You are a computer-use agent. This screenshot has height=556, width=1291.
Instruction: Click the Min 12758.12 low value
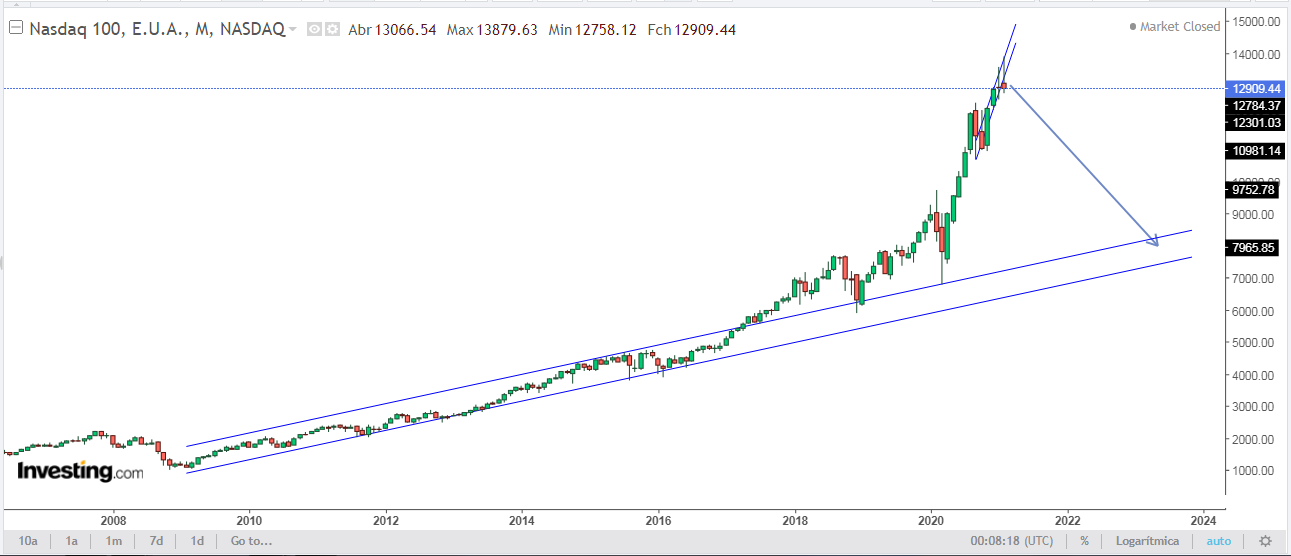[x=593, y=30]
